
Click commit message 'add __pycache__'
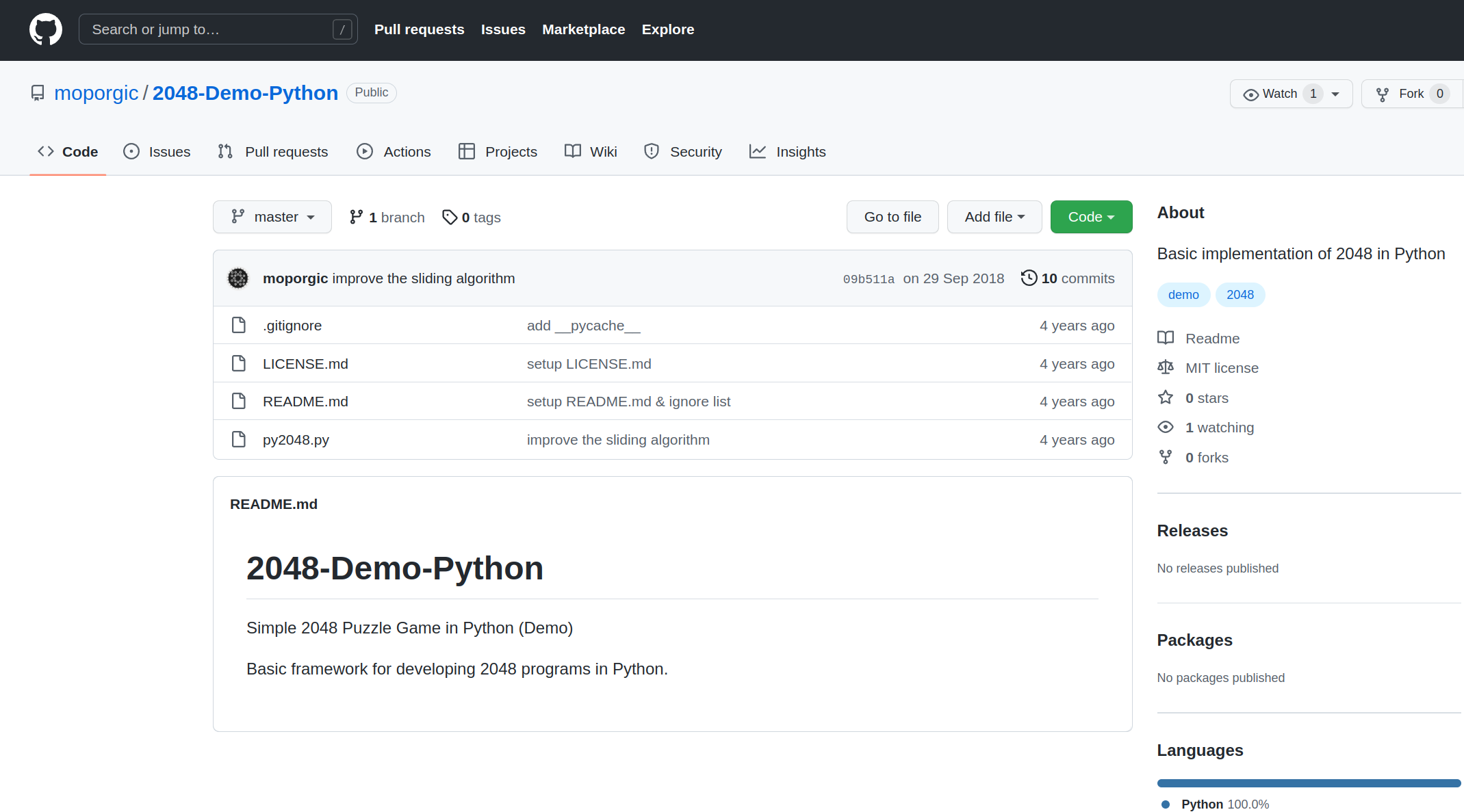pyautogui.click(x=584, y=326)
